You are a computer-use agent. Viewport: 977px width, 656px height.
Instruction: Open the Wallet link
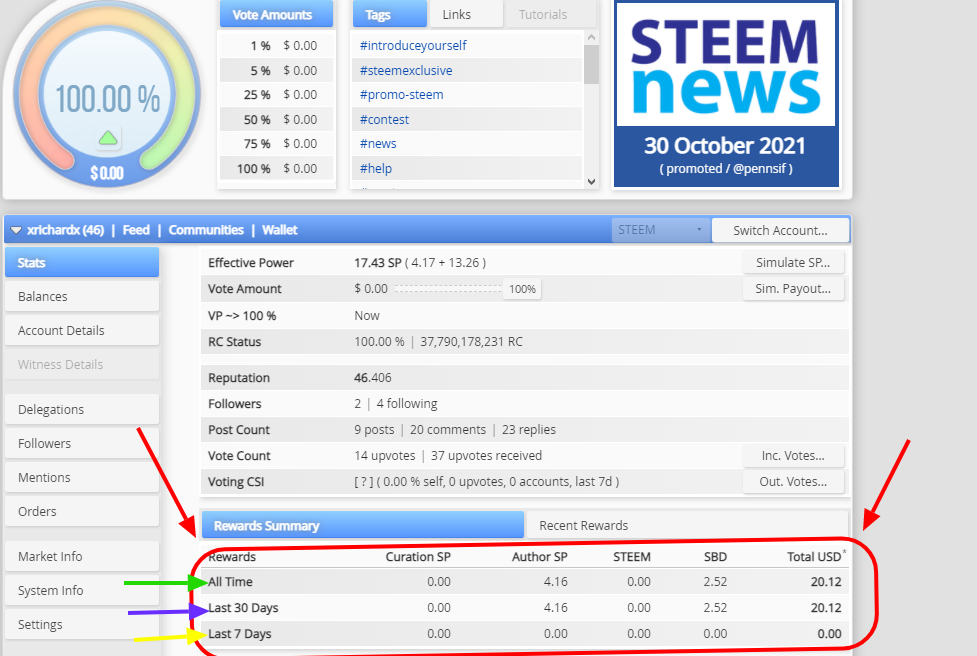(280, 230)
